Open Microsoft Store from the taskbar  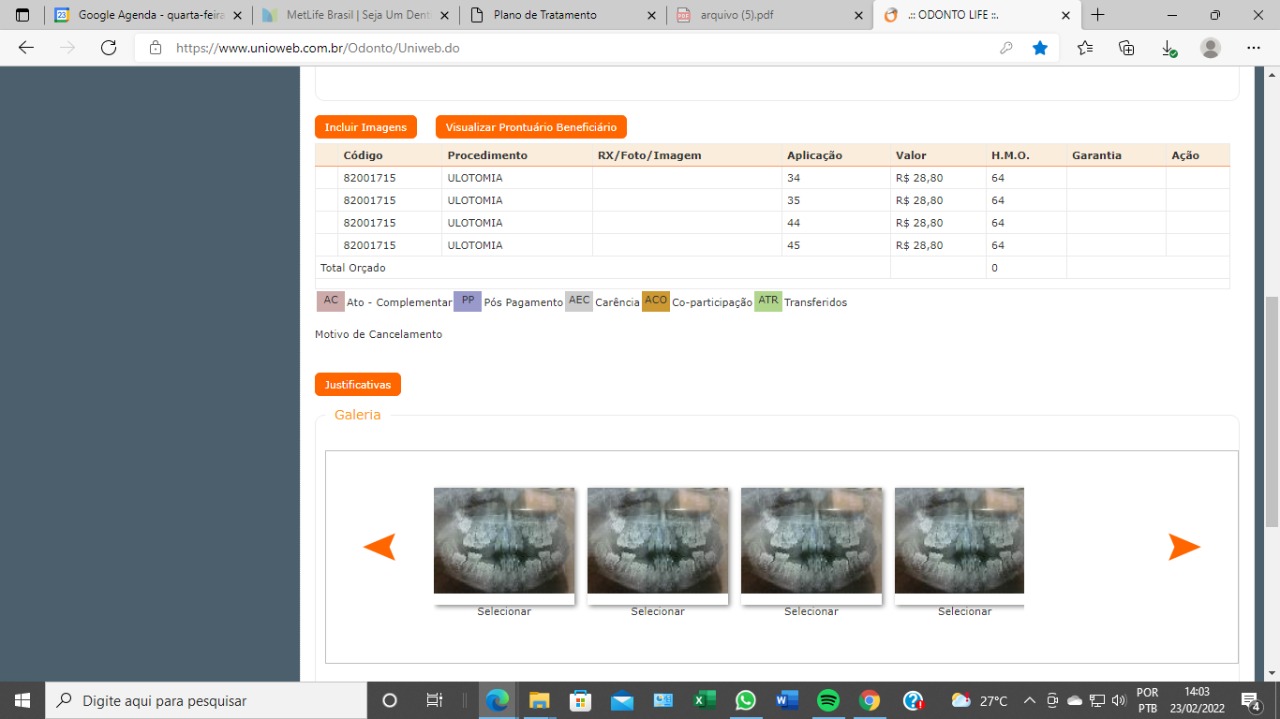[580, 700]
